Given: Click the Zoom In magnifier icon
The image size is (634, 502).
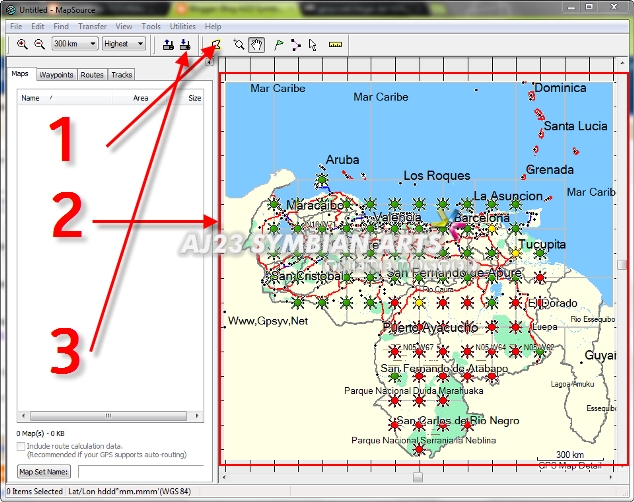Looking at the screenshot, I should point(22,44).
